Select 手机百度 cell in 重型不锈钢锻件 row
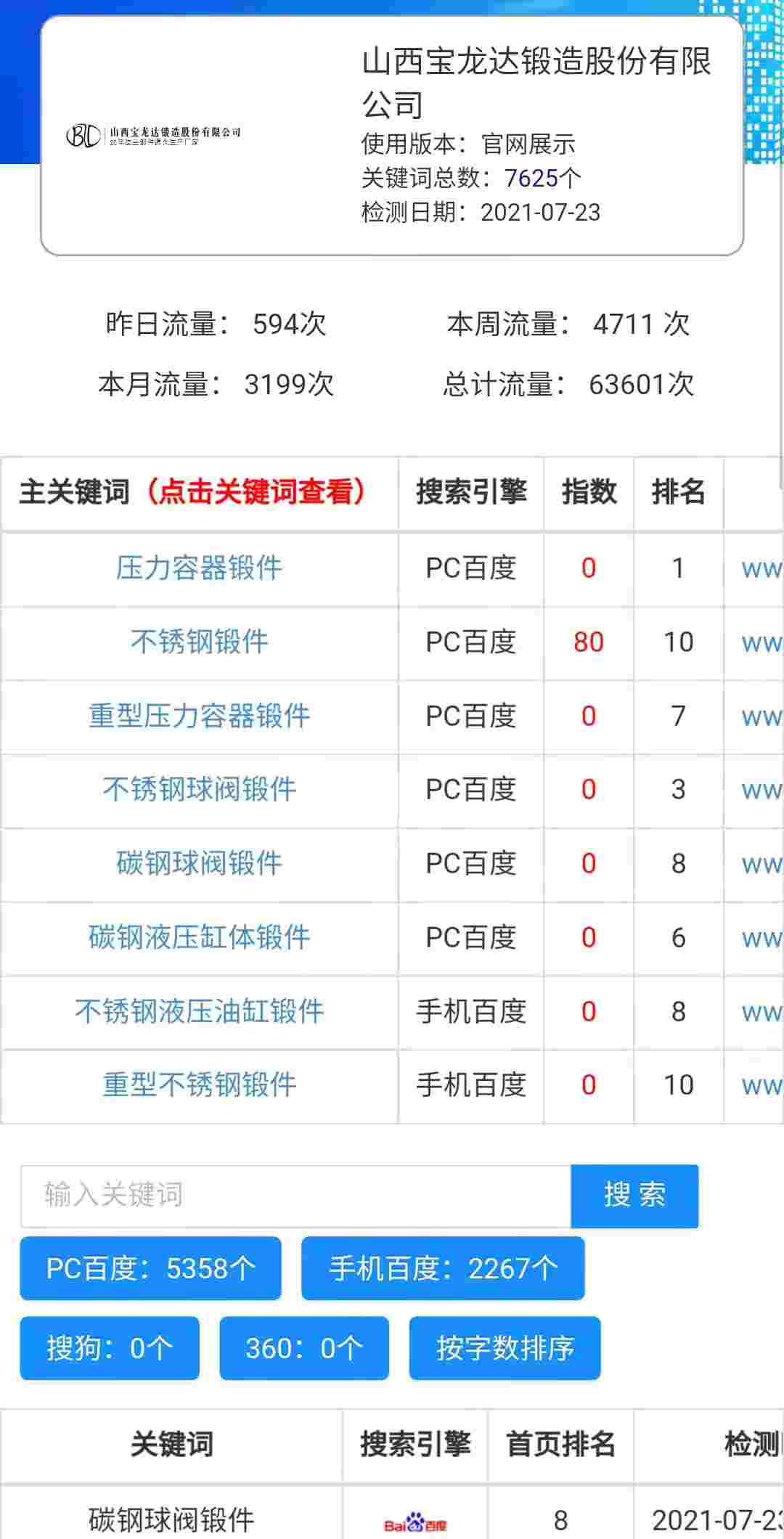The image size is (784, 1539). pyautogui.click(x=471, y=1085)
